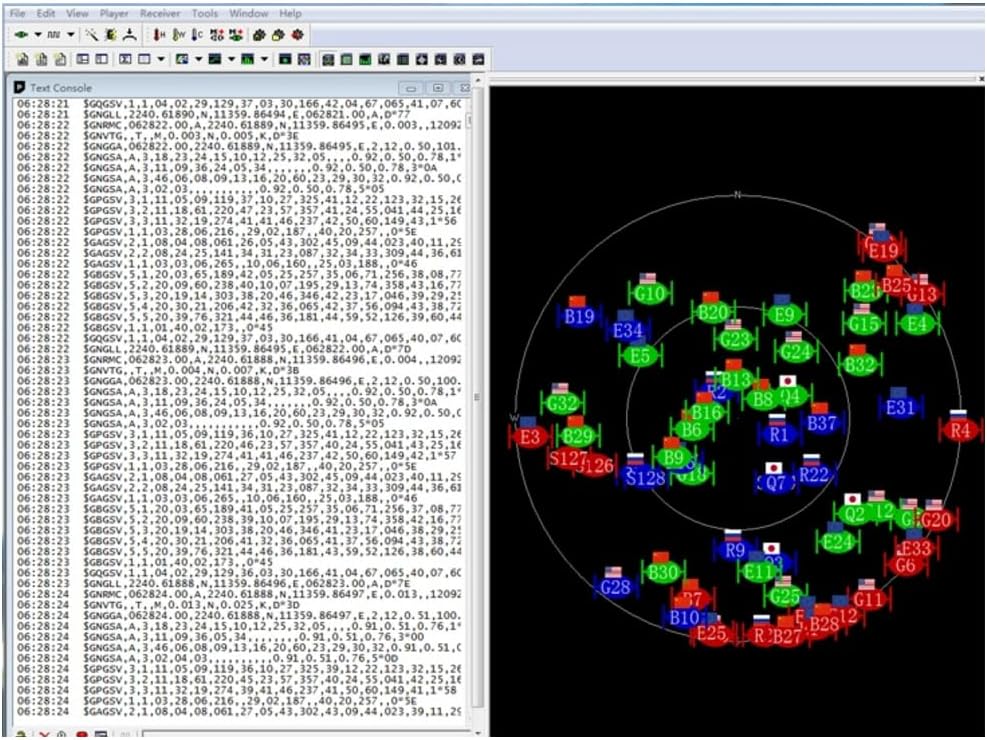Click satellite R4 at the sky view east edge
Screen dimensions: 987x740
coord(960,430)
